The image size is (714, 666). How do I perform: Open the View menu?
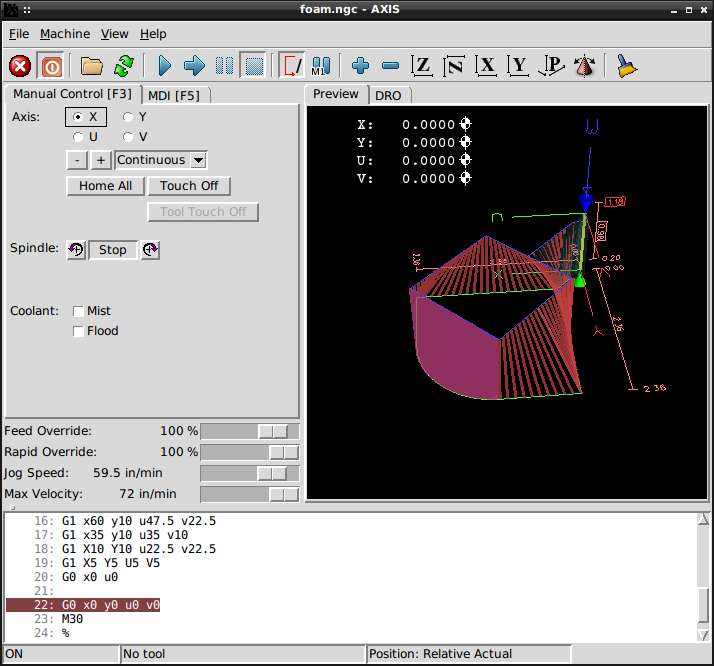click(114, 34)
